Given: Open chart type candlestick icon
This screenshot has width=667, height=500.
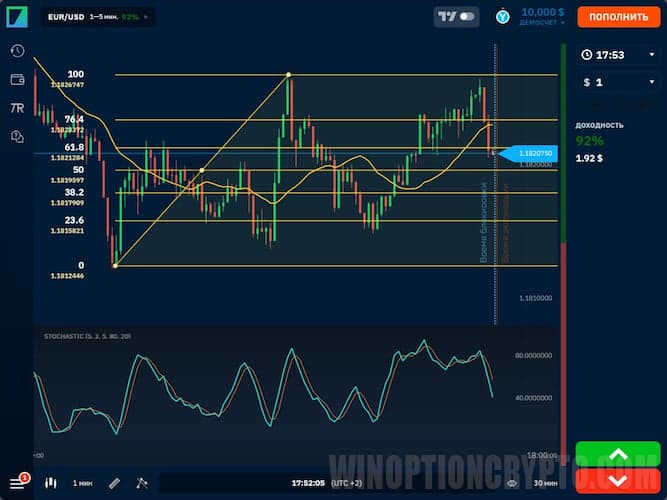Looking at the screenshot, I should (50, 482).
